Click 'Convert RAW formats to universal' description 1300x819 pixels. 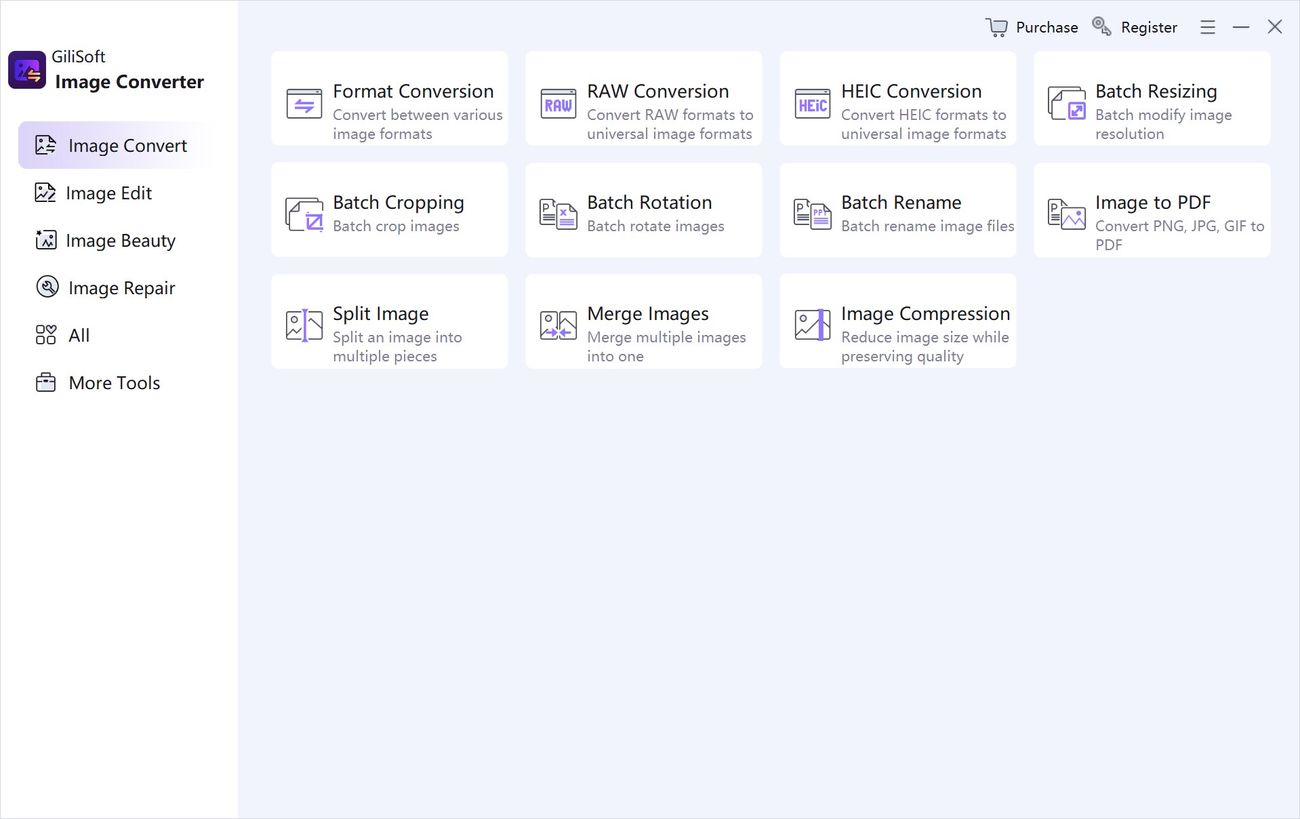click(670, 124)
